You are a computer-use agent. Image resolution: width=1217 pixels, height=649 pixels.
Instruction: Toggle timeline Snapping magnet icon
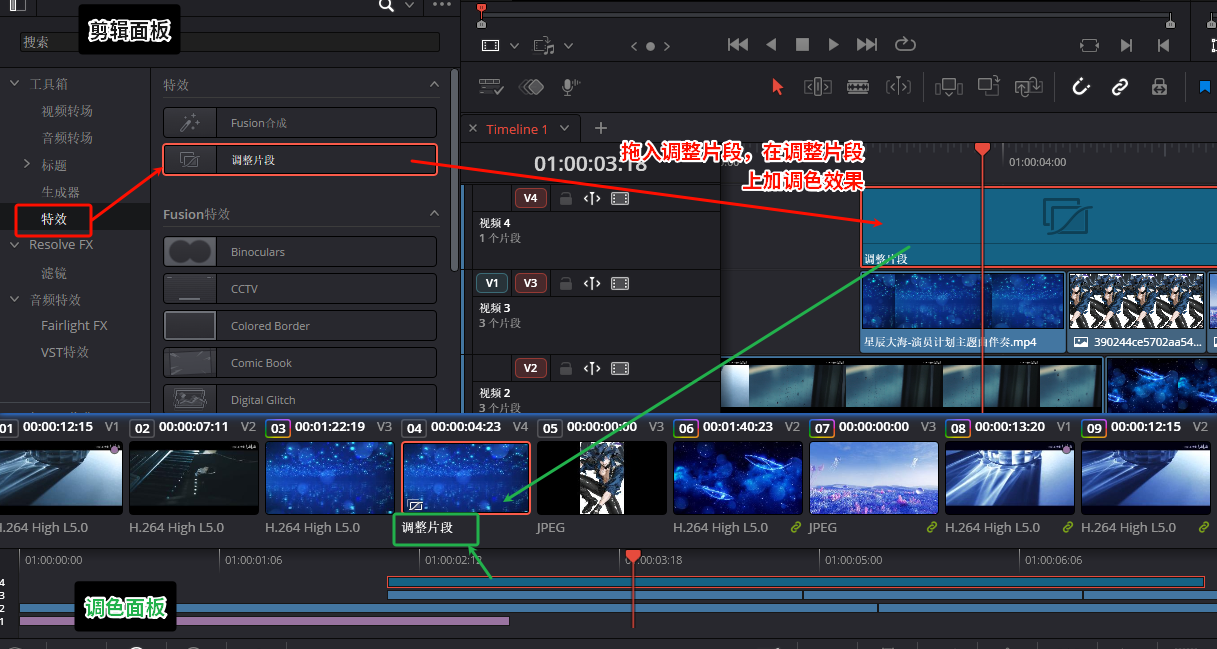click(x=1080, y=87)
